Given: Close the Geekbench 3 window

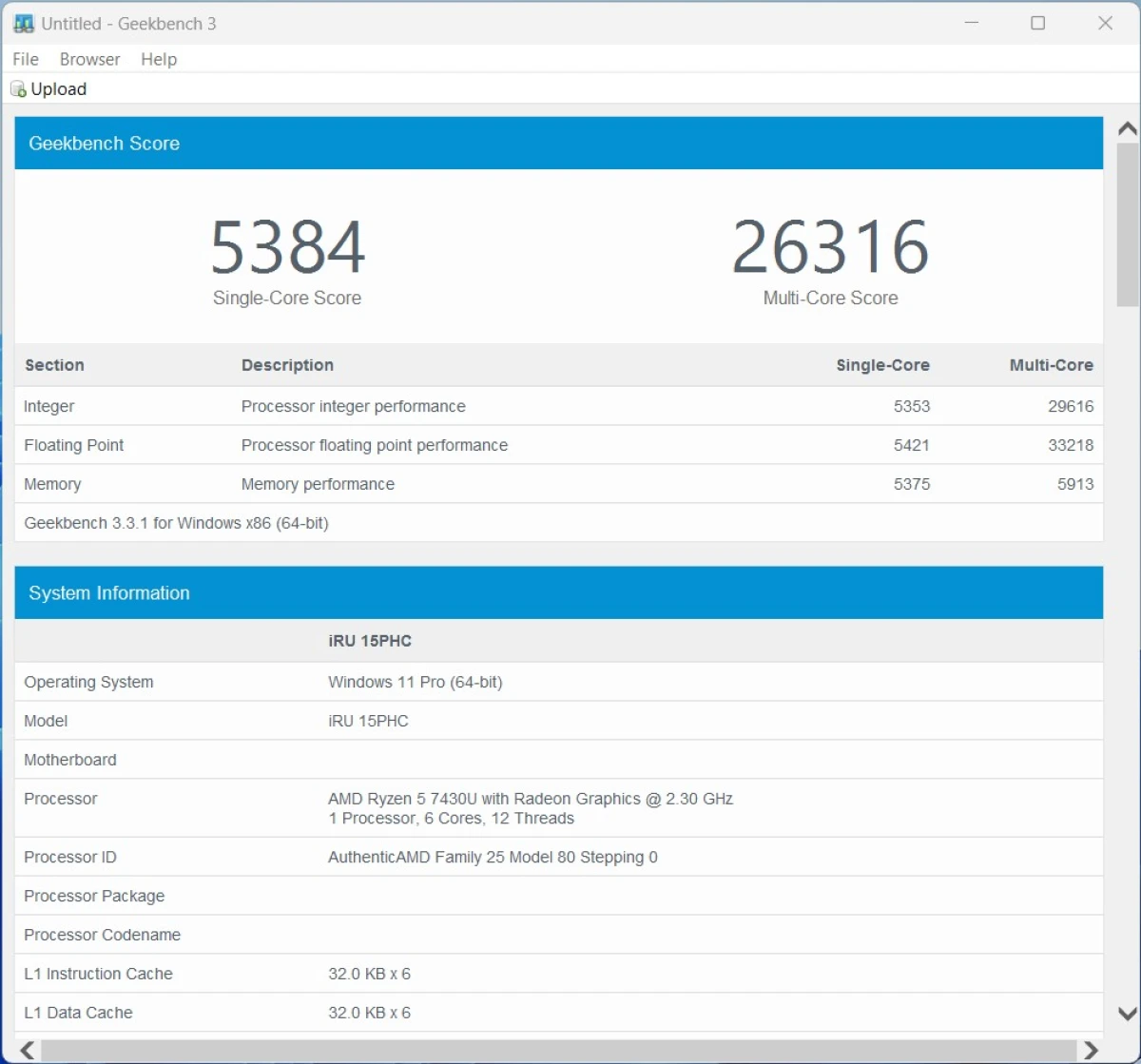Looking at the screenshot, I should coord(1105,24).
